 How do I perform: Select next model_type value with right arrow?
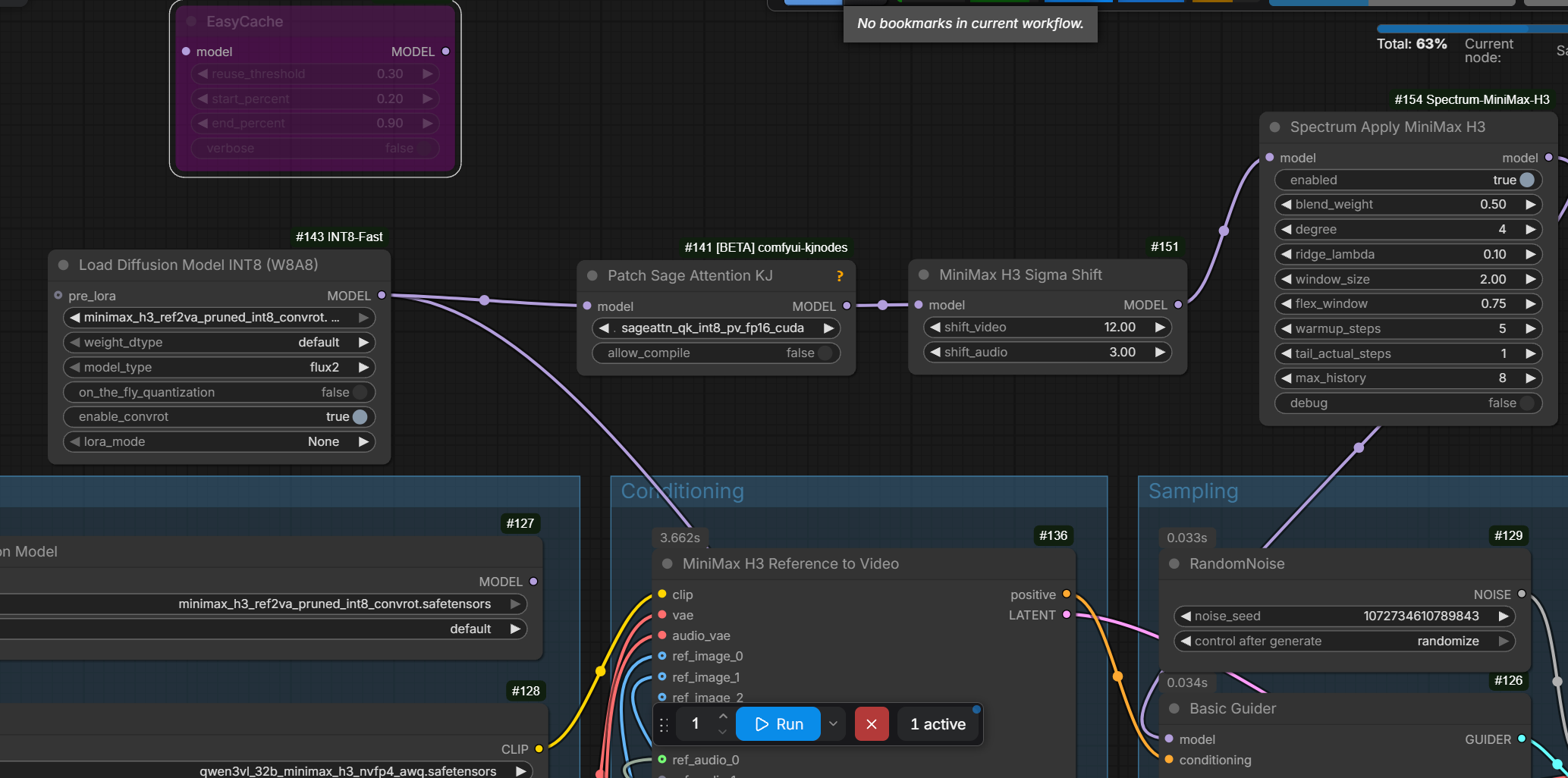[363, 367]
